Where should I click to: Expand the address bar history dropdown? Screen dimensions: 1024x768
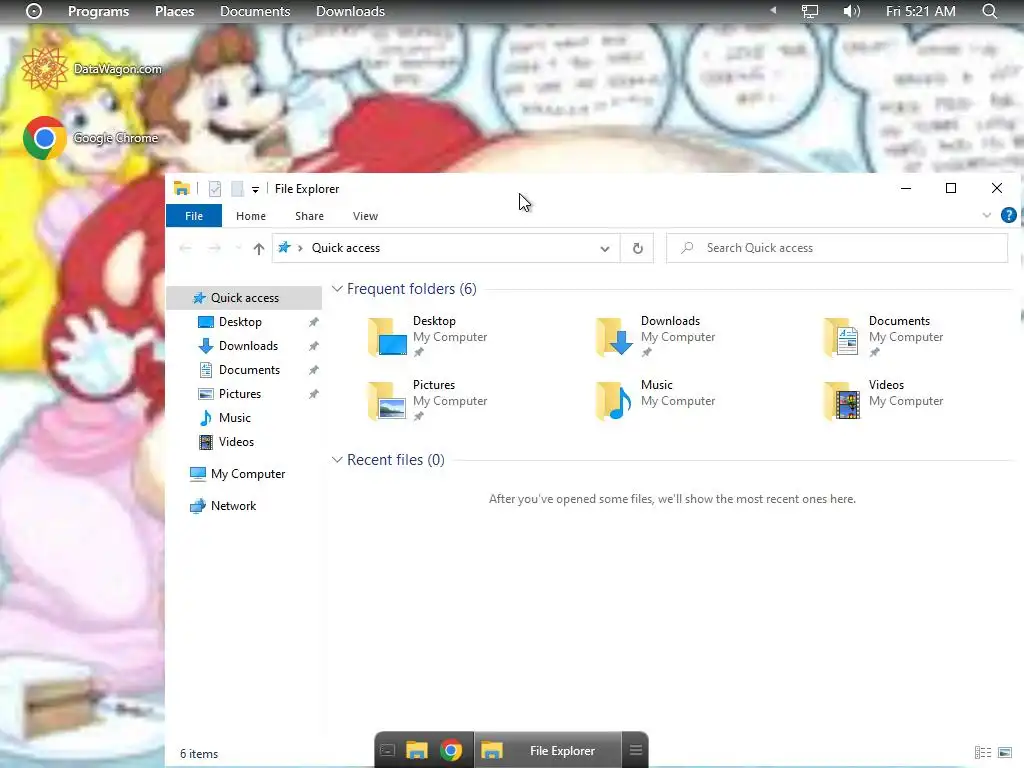click(x=605, y=248)
